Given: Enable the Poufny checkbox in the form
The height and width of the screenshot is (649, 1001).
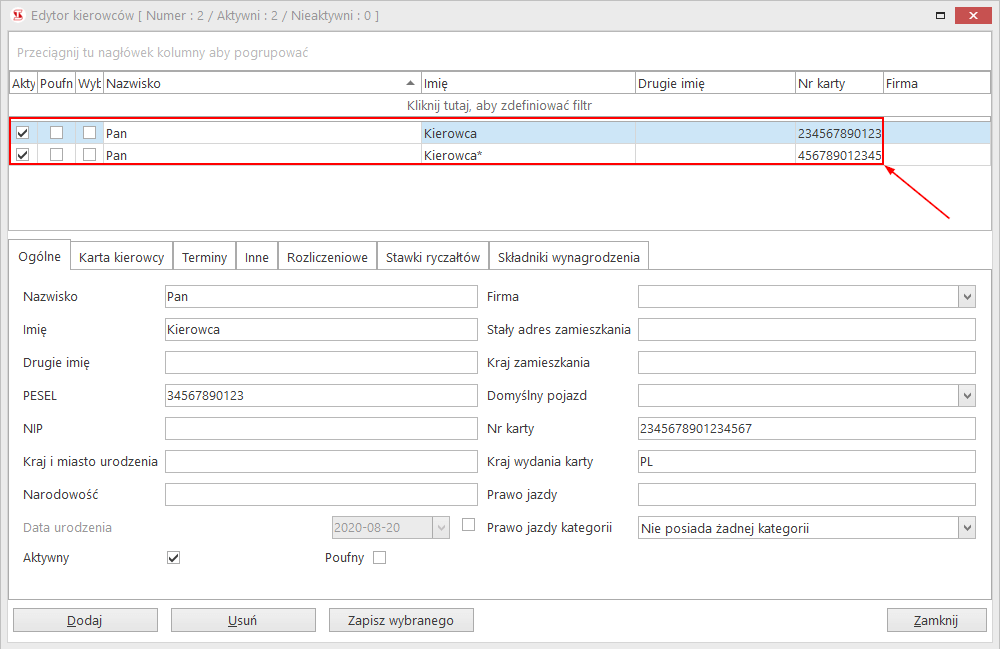Looking at the screenshot, I should [x=379, y=558].
